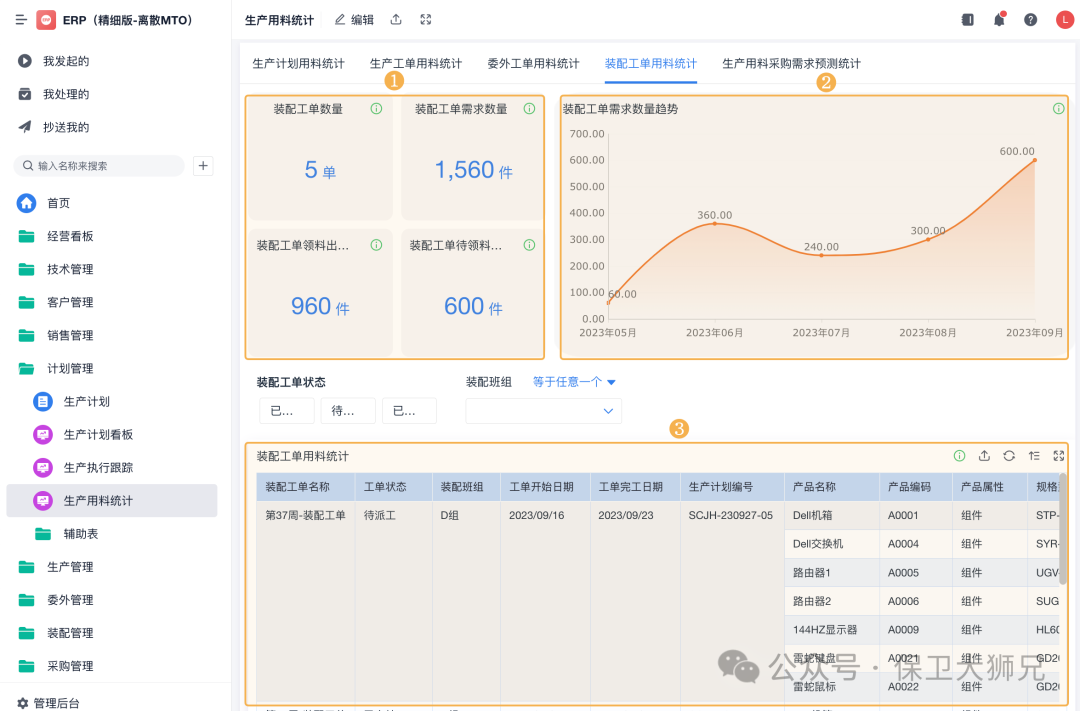The width and height of the screenshot is (1080, 711).
Task: Toggle the 待… status filter option
Action: click(347, 411)
